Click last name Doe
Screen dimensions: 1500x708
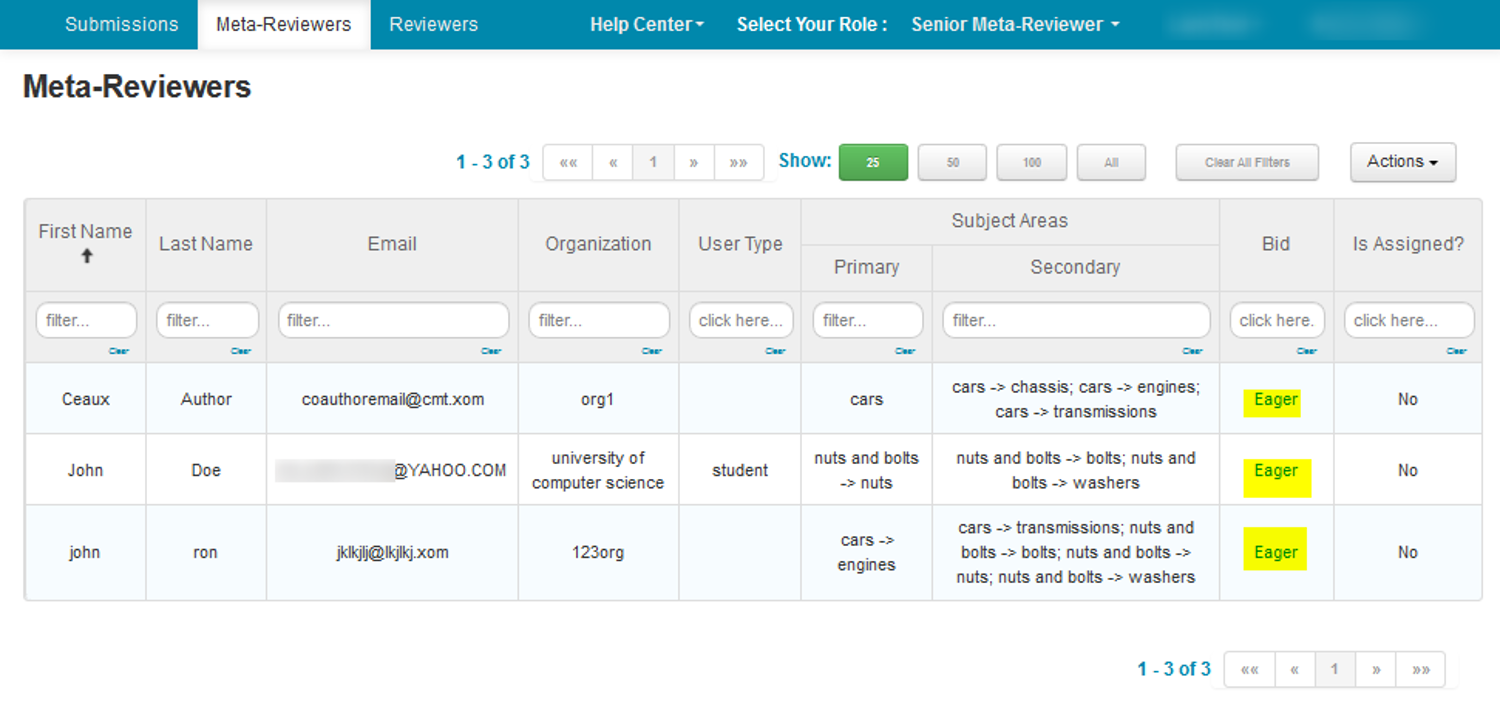(206, 470)
